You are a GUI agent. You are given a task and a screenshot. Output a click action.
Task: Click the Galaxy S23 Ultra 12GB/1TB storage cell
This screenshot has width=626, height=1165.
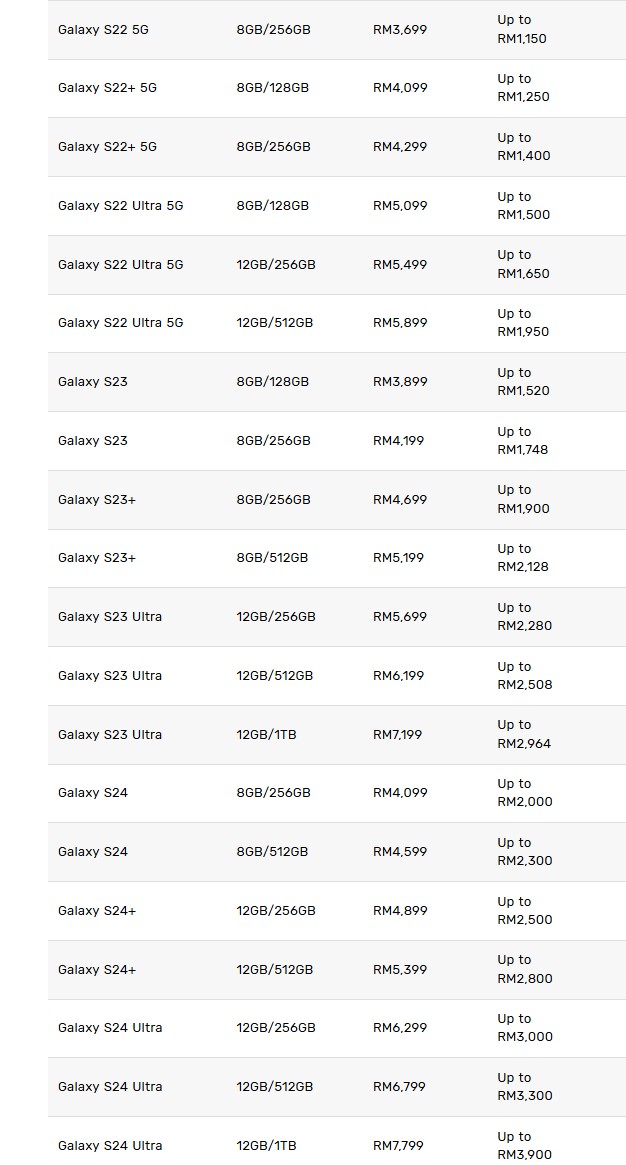coord(266,734)
